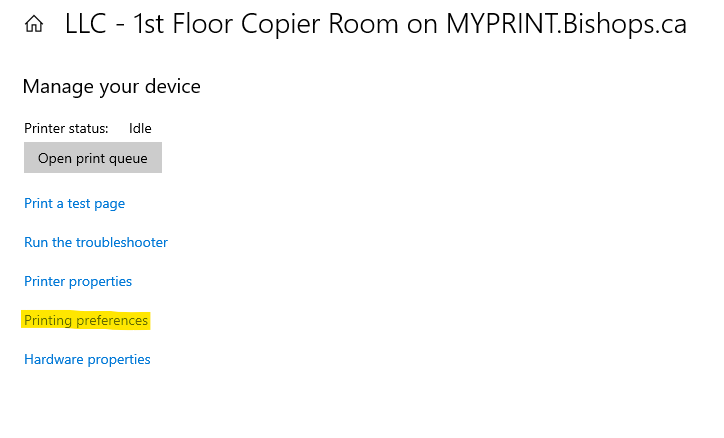Print a test page
Screen dimensions: 724x438
pyautogui.click(x=75, y=203)
